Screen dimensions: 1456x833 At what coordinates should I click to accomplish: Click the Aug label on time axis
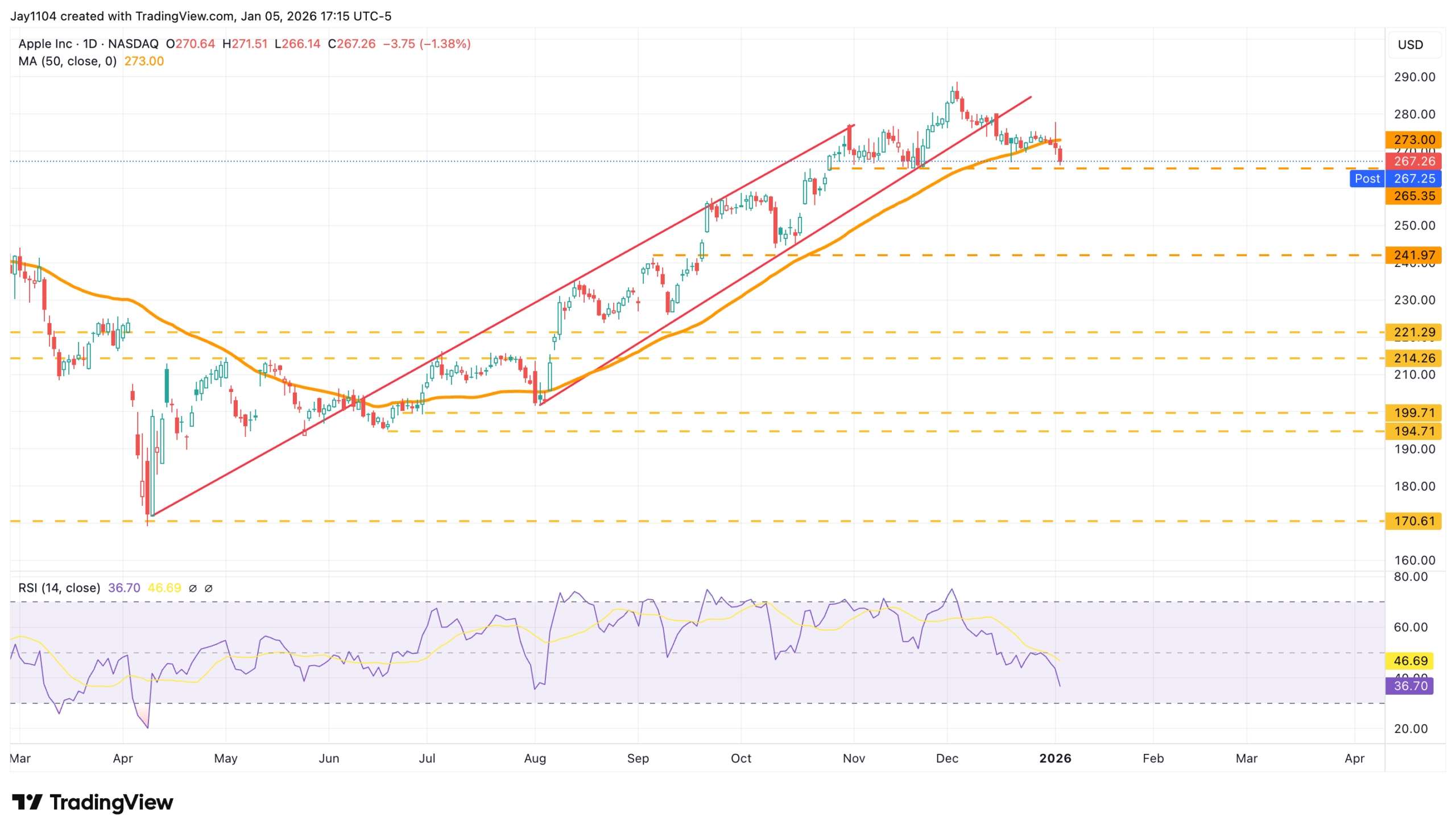[x=535, y=758]
